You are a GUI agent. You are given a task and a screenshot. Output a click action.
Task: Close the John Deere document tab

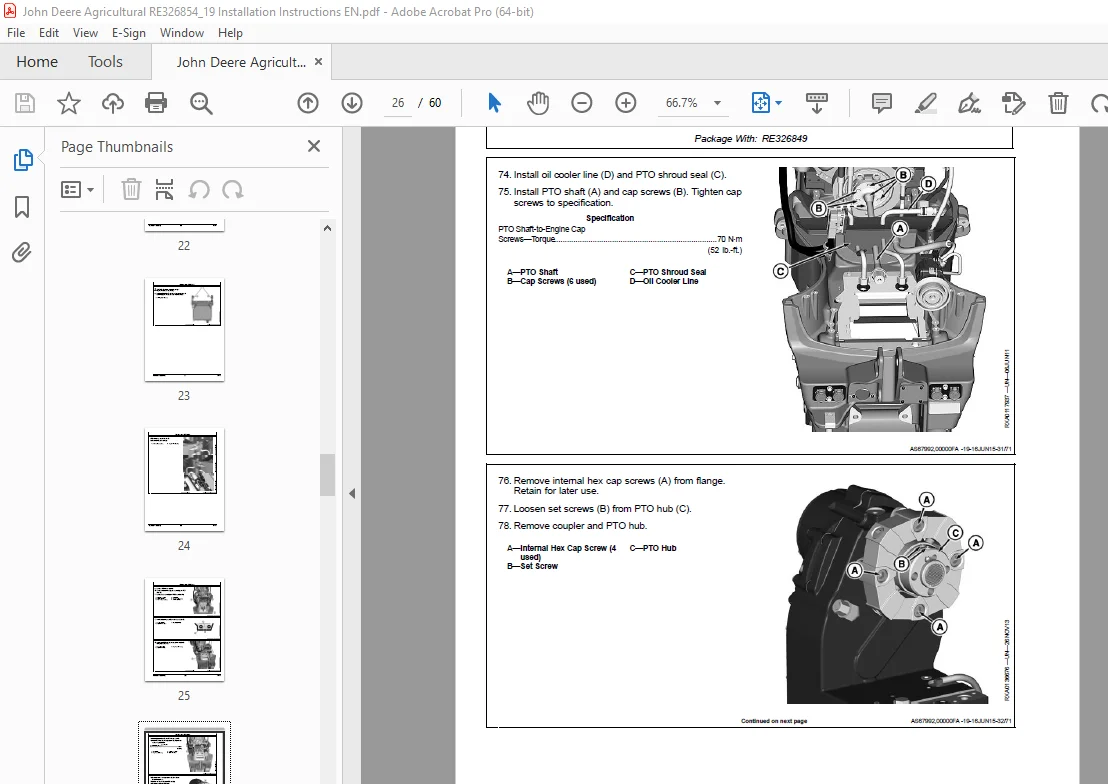coord(318,62)
